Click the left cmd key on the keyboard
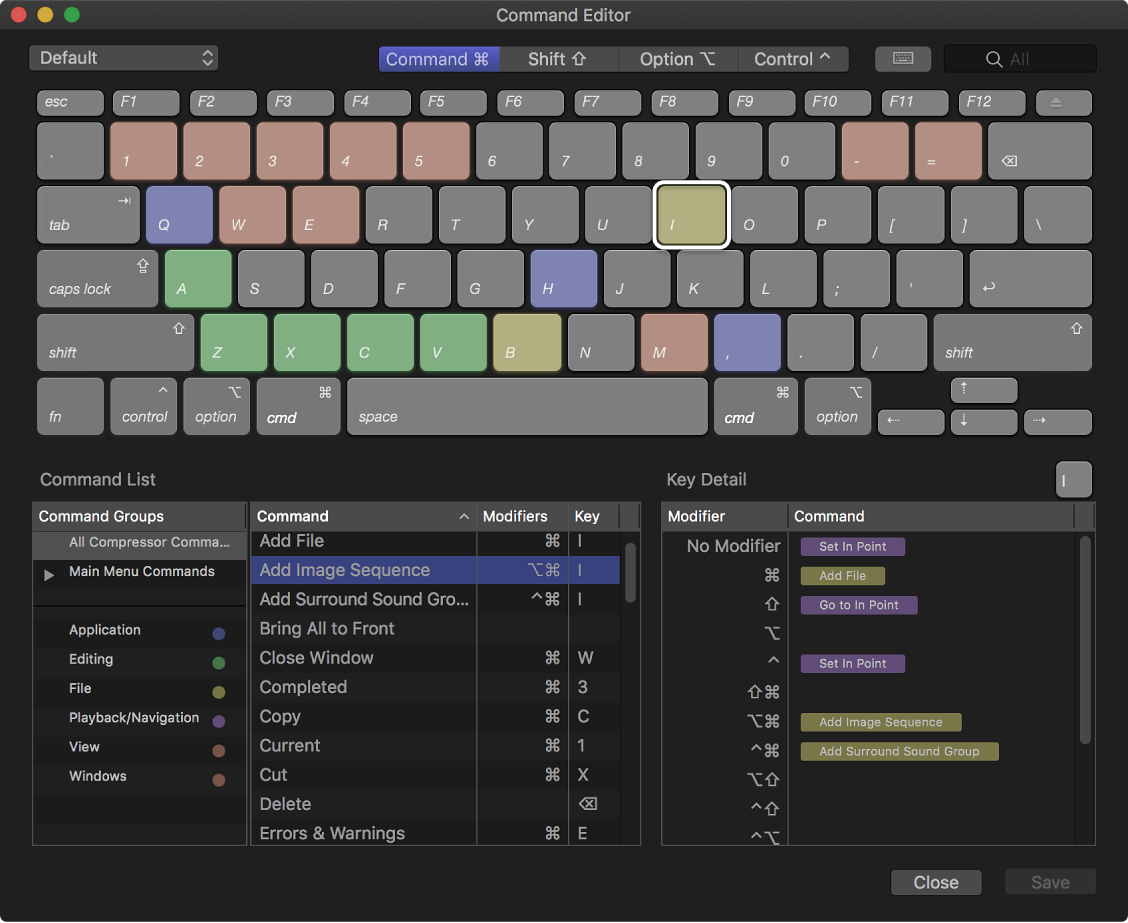Image resolution: width=1128 pixels, height=923 pixels. click(x=298, y=406)
